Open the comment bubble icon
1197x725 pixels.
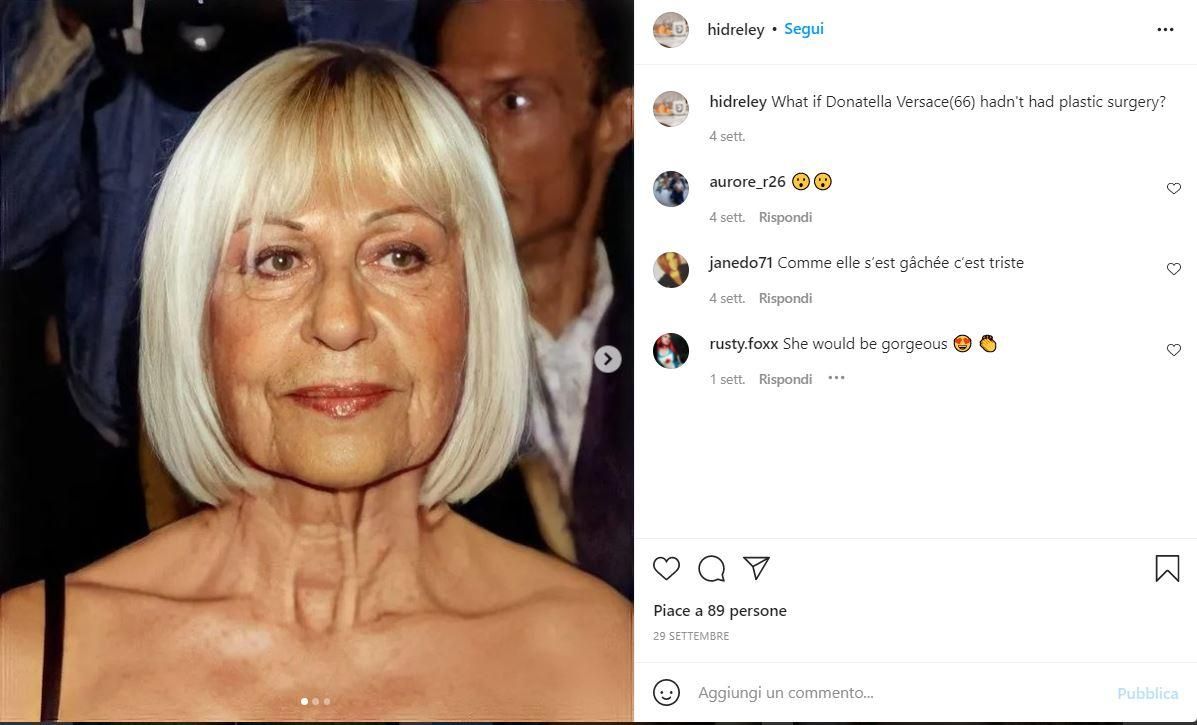click(711, 569)
